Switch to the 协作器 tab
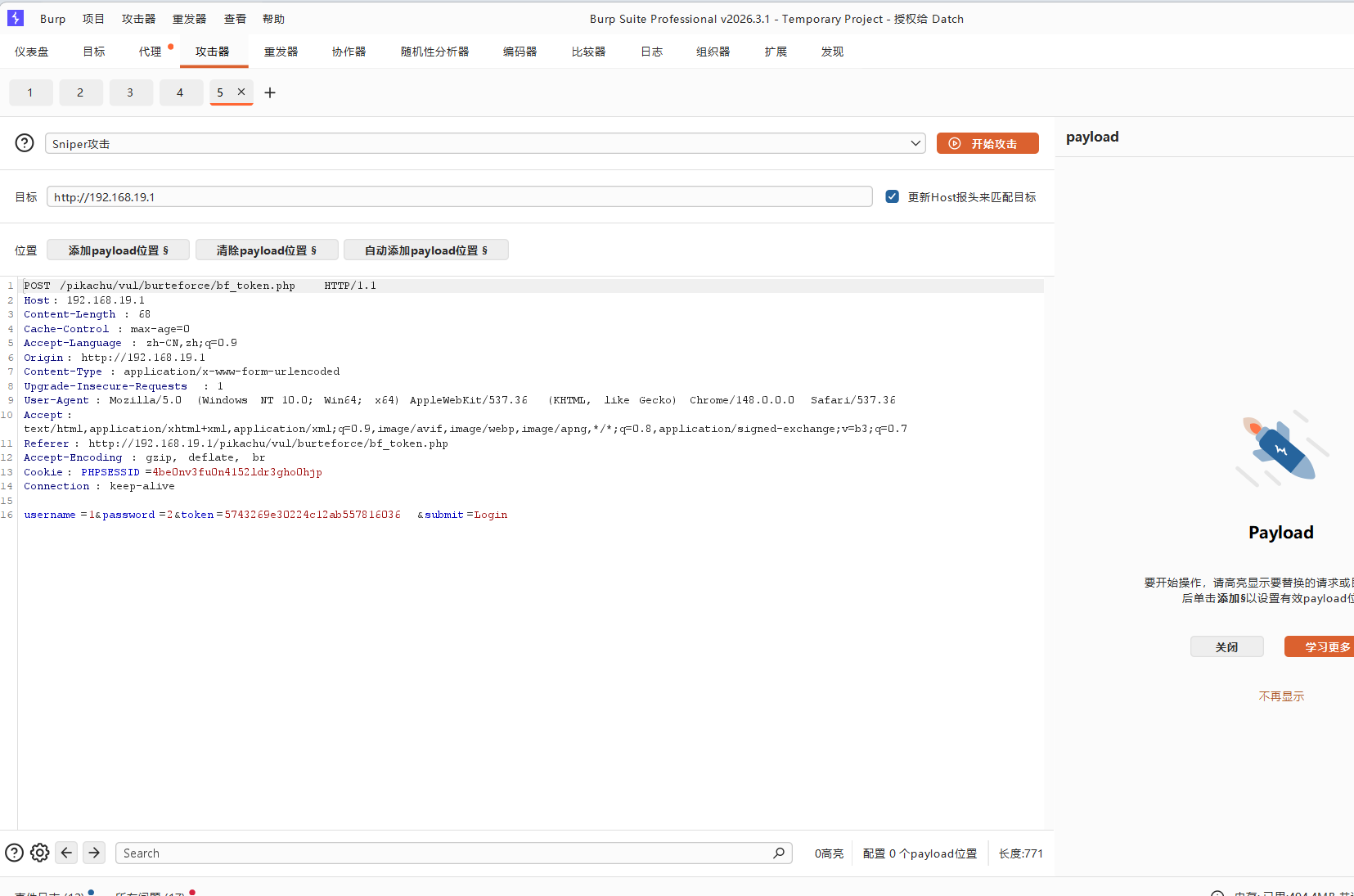The width and height of the screenshot is (1354, 896). [x=349, y=52]
